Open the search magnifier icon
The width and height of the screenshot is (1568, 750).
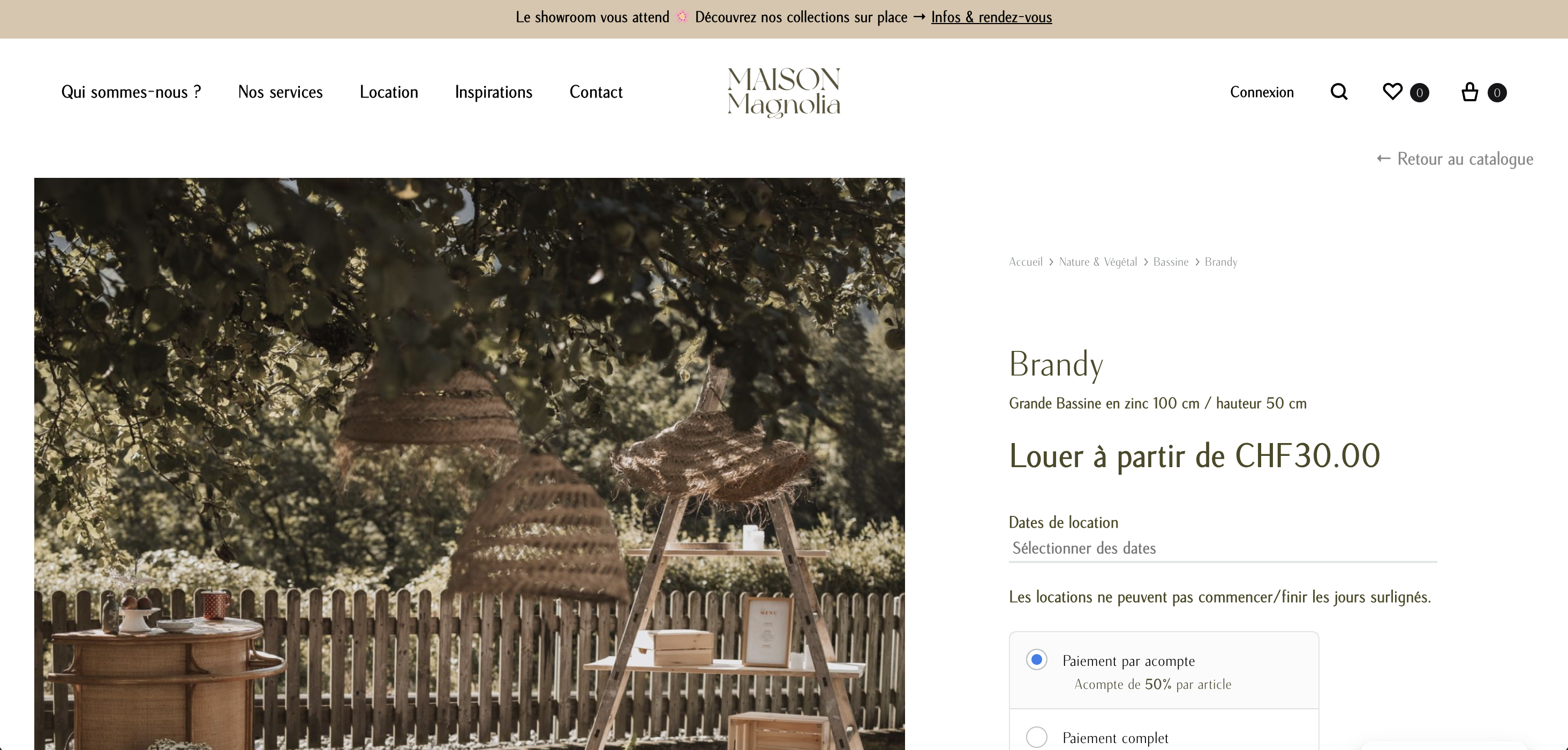pos(1338,92)
